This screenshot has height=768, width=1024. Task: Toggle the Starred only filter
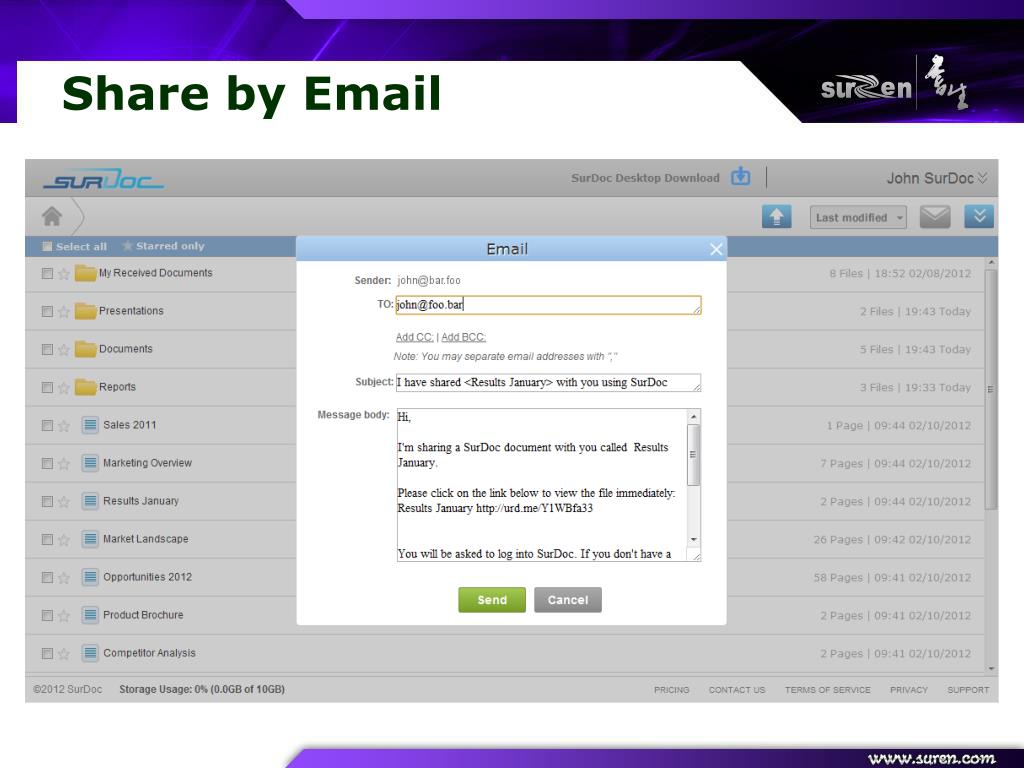tap(163, 246)
